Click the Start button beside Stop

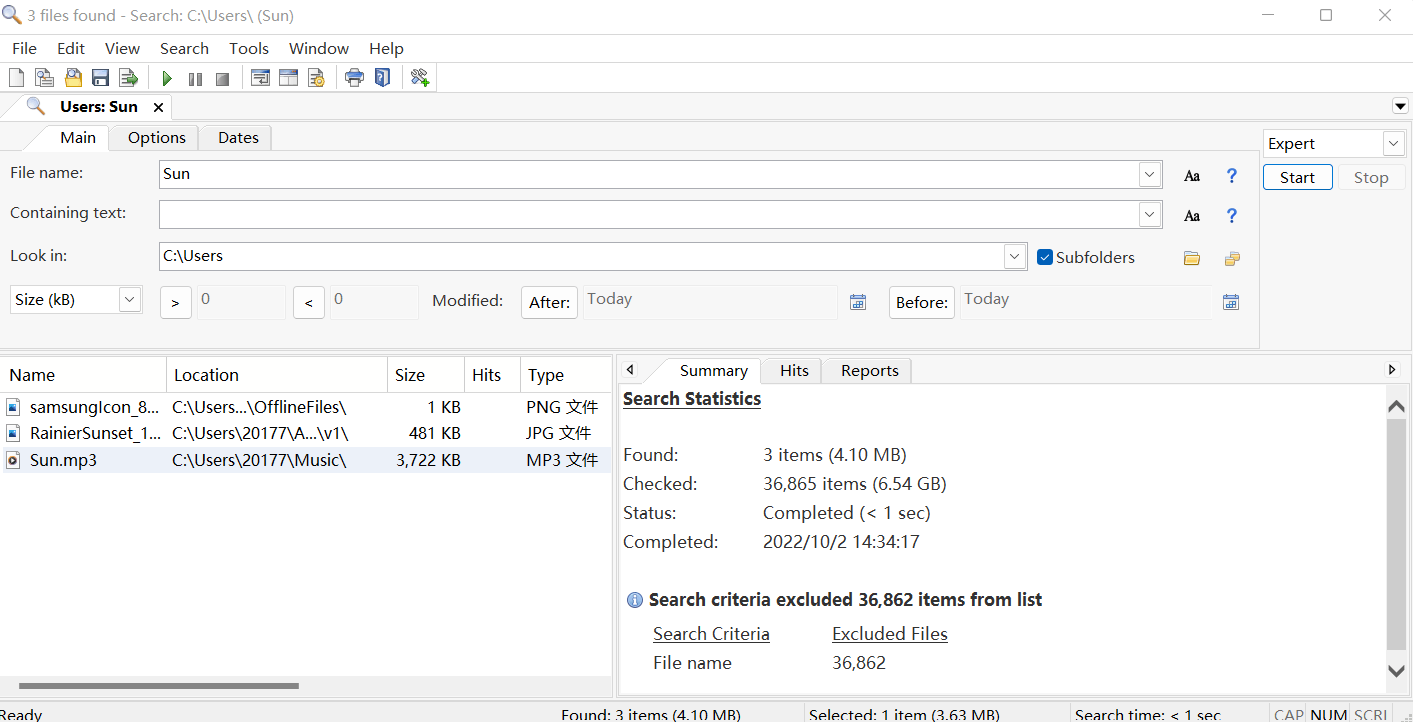1297,177
